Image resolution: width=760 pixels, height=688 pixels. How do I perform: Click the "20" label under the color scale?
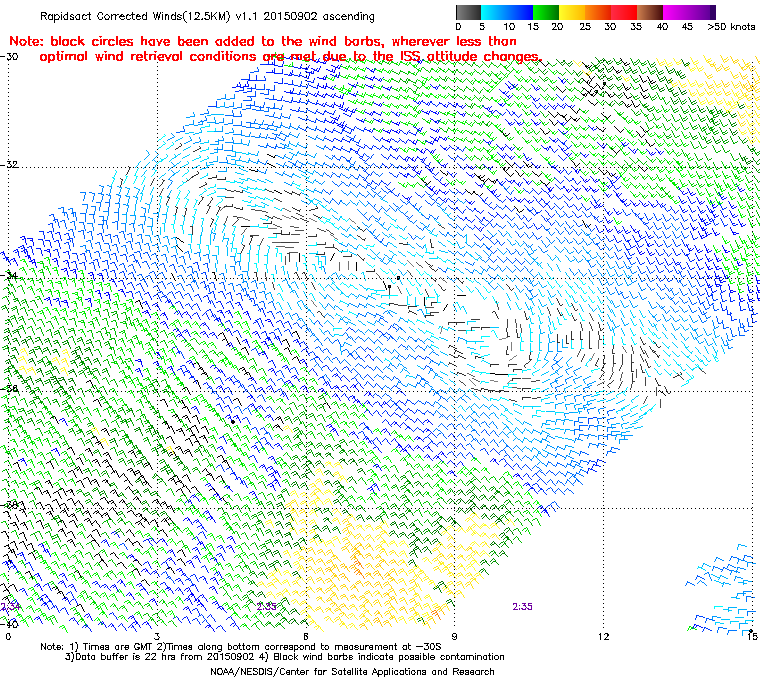(x=557, y=27)
